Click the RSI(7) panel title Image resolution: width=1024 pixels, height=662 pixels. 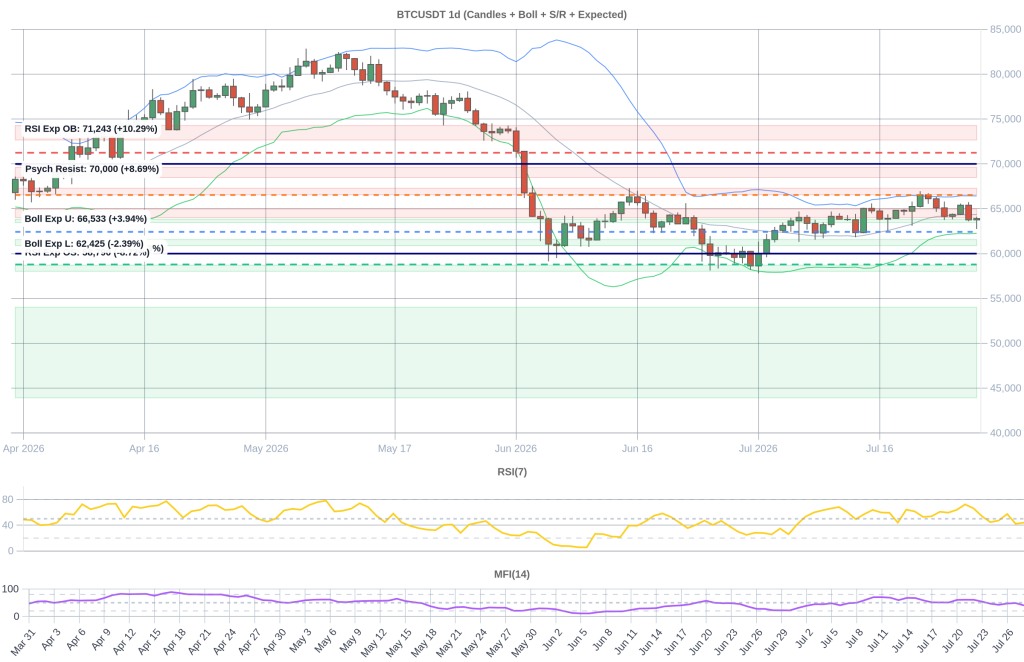[512, 472]
